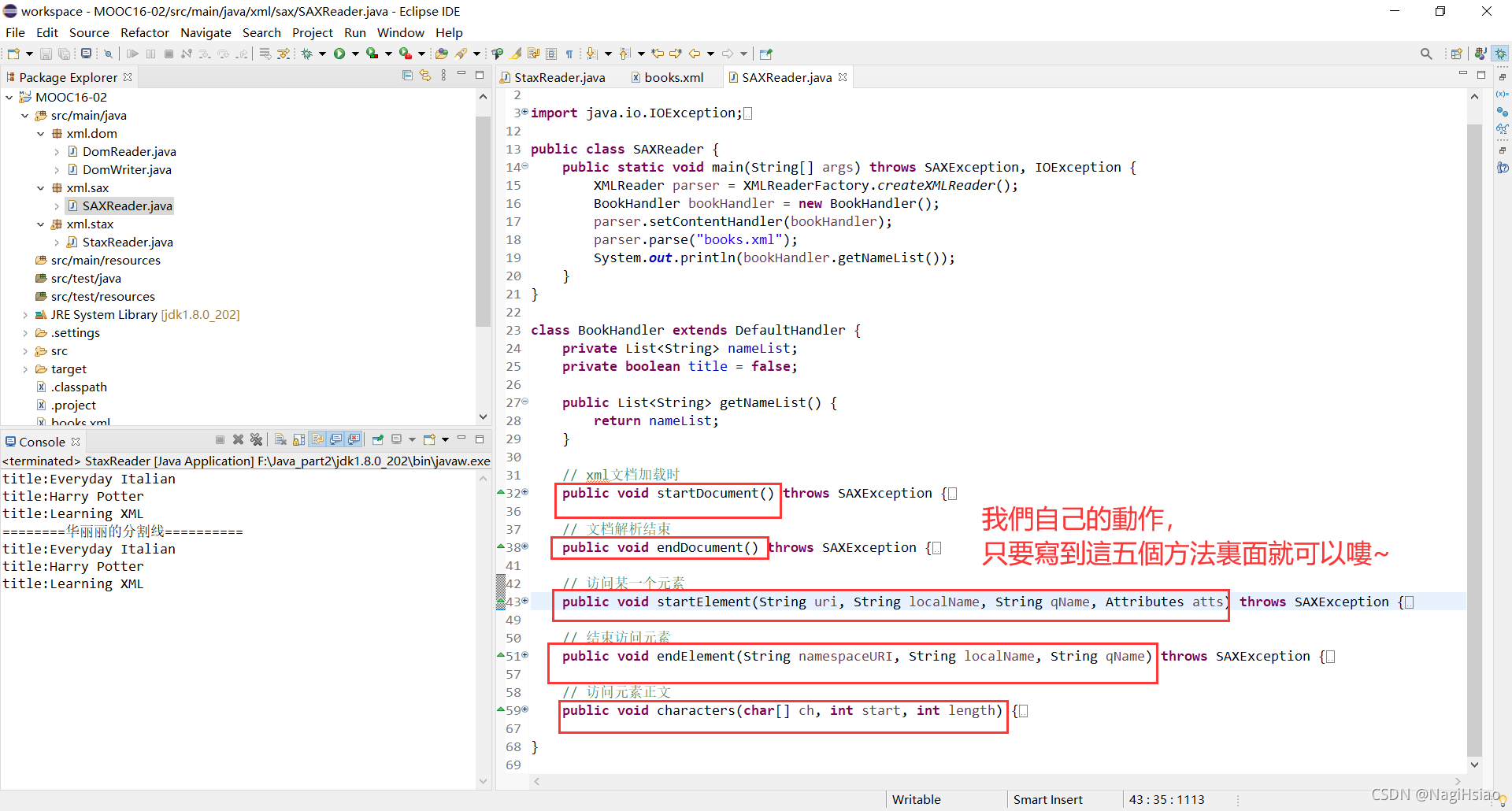Click the Open Console icon
Image resolution: width=1512 pixels, height=811 pixels.
[429, 439]
